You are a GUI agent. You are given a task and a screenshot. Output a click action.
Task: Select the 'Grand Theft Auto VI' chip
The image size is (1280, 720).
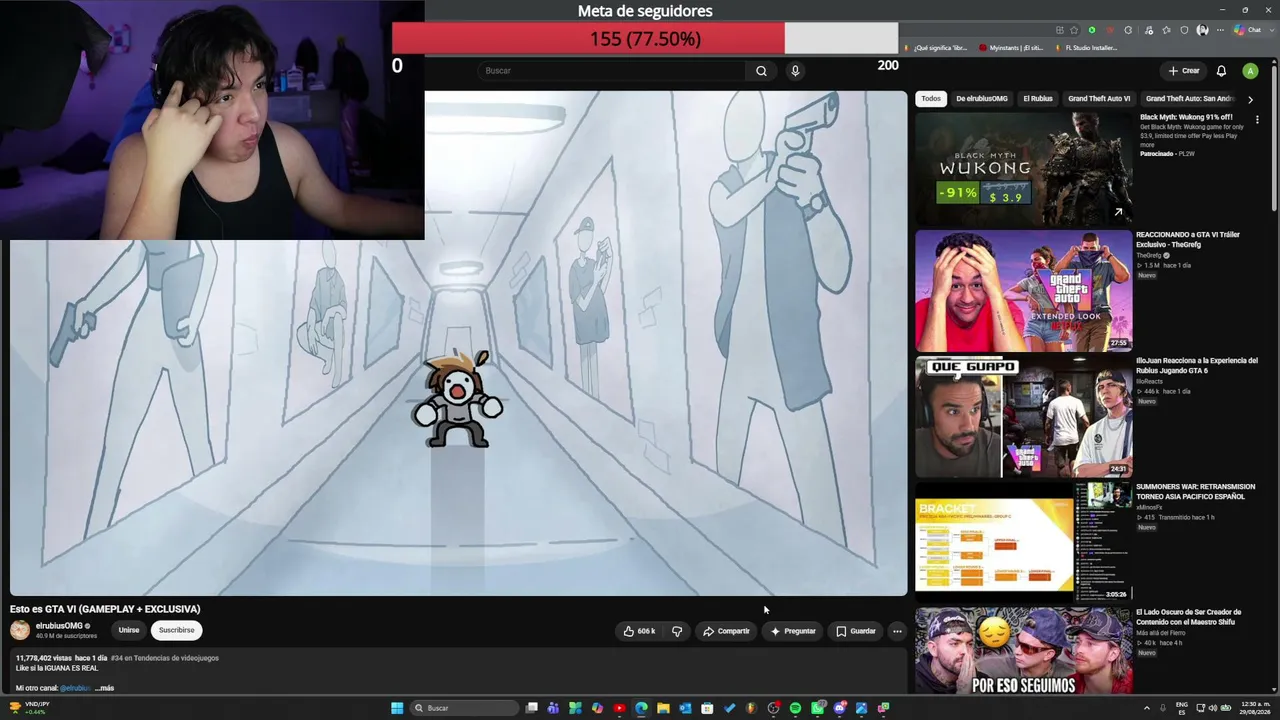point(1099,99)
